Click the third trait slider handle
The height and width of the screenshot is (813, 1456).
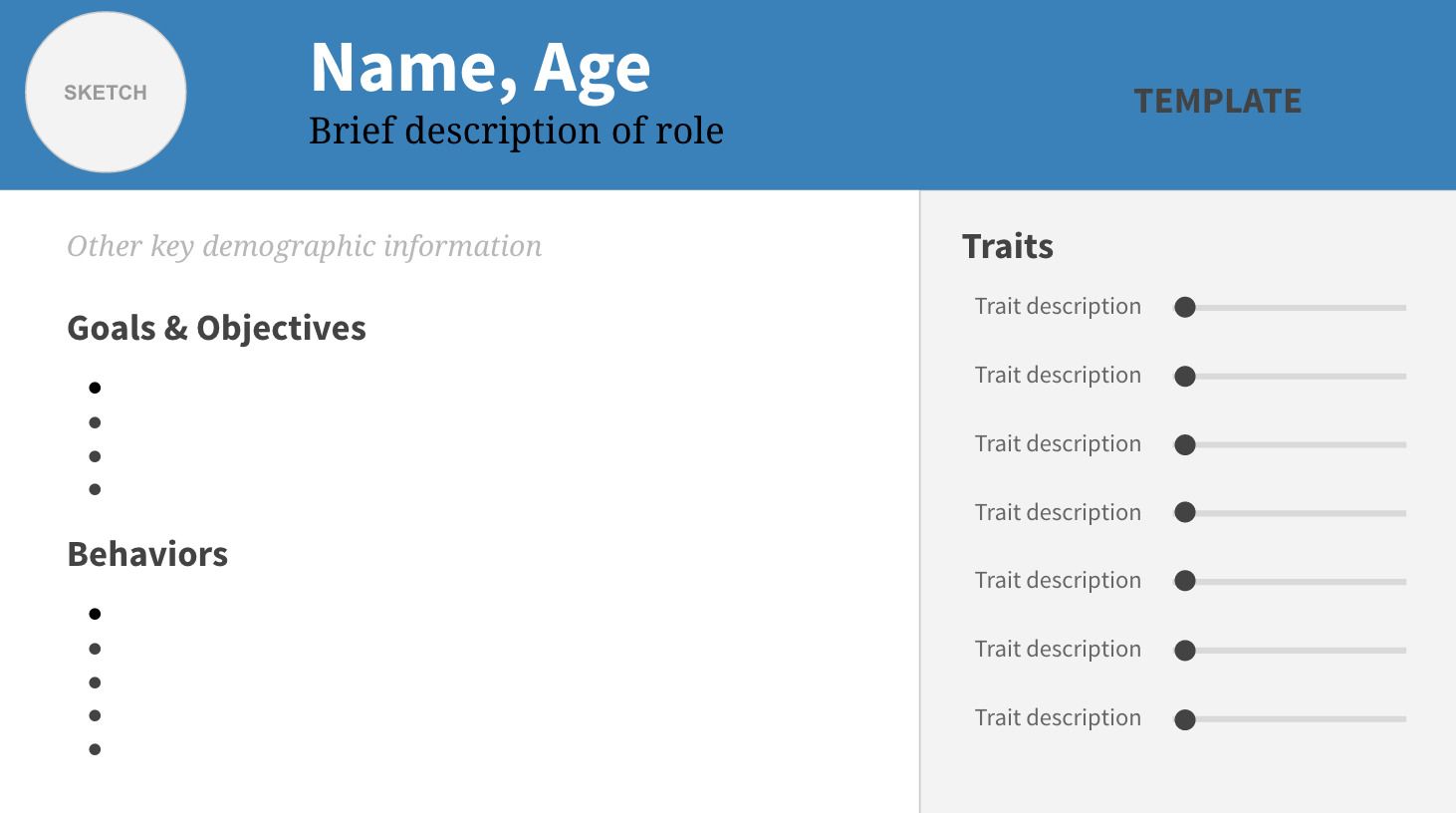(x=1184, y=444)
